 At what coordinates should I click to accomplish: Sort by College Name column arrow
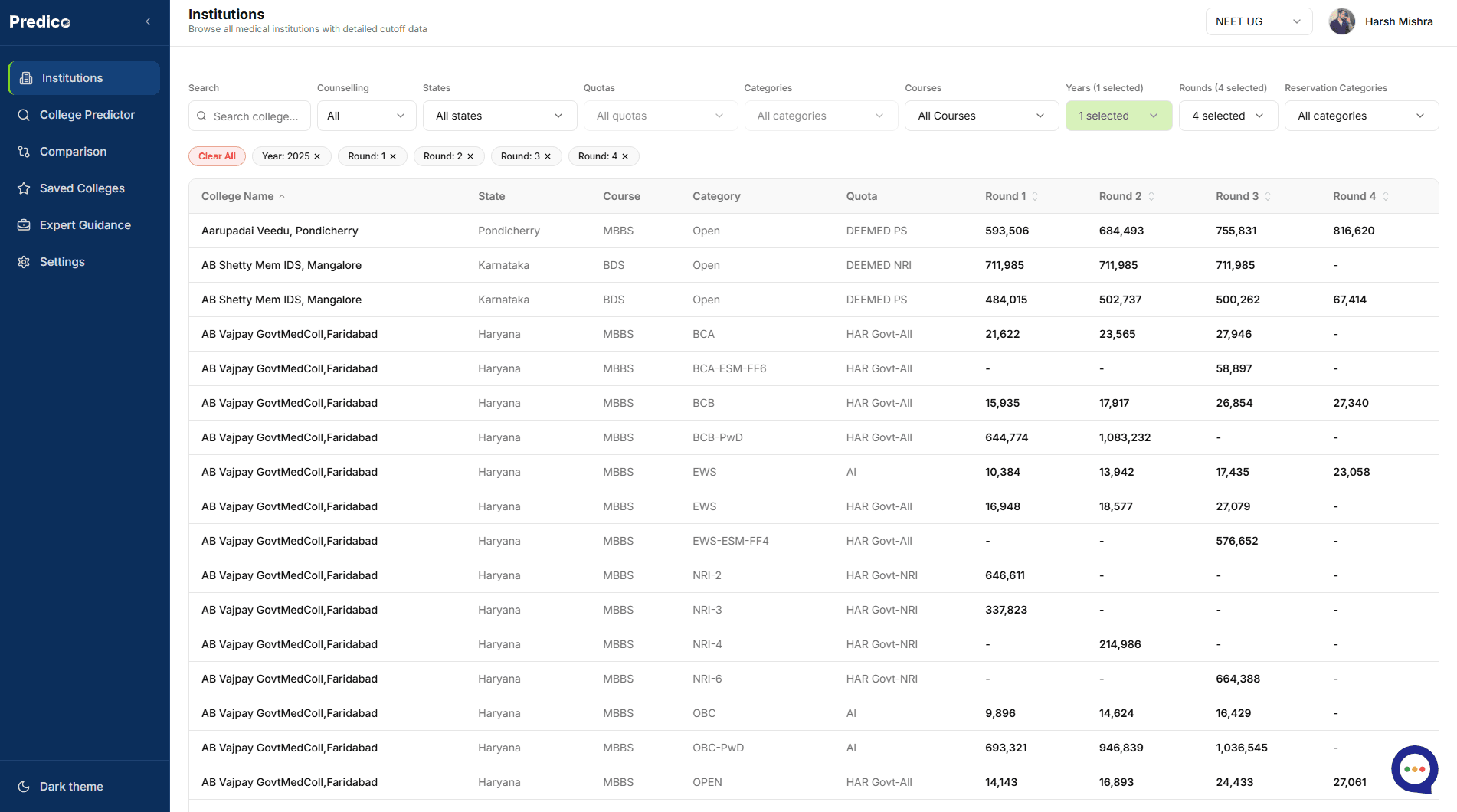point(282,196)
